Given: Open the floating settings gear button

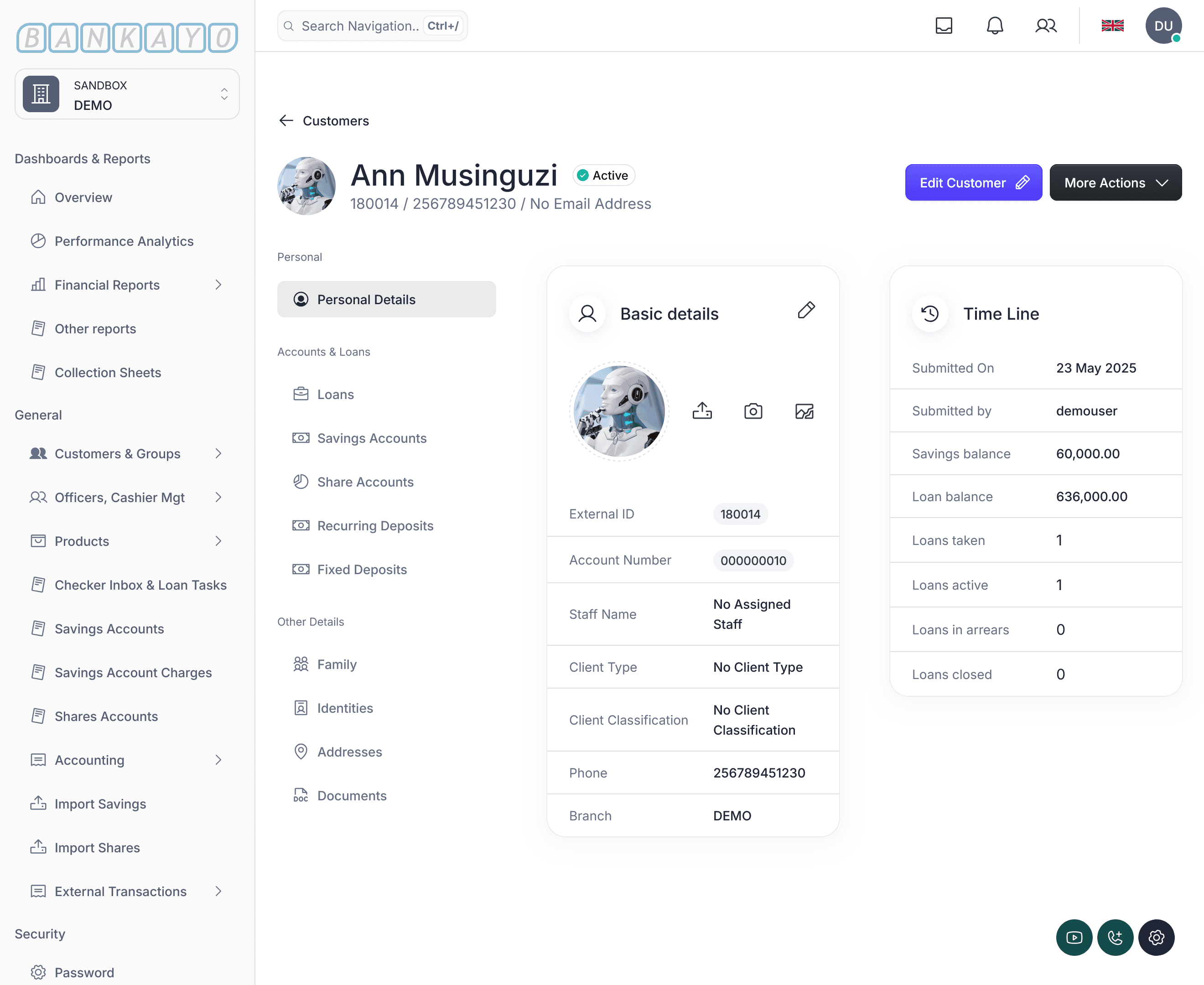Looking at the screenshot, I should click(1156, 937).
